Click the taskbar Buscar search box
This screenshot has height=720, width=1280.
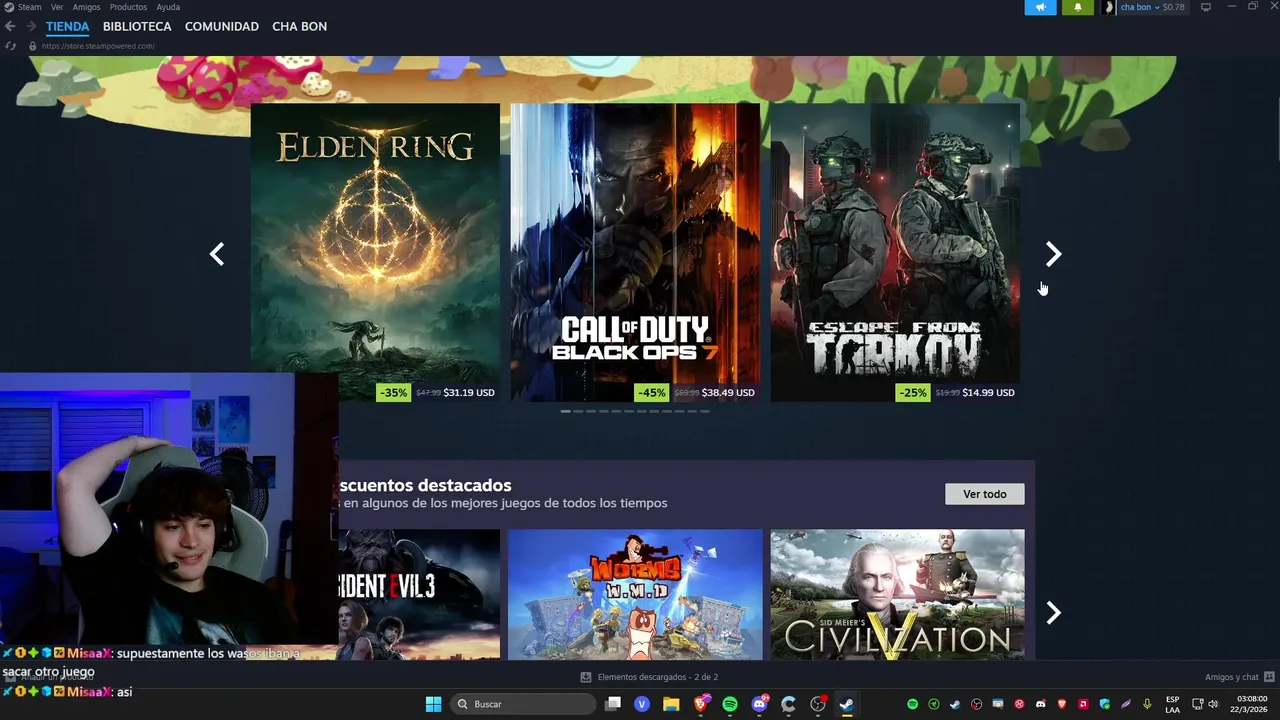(x=522, y=704)
